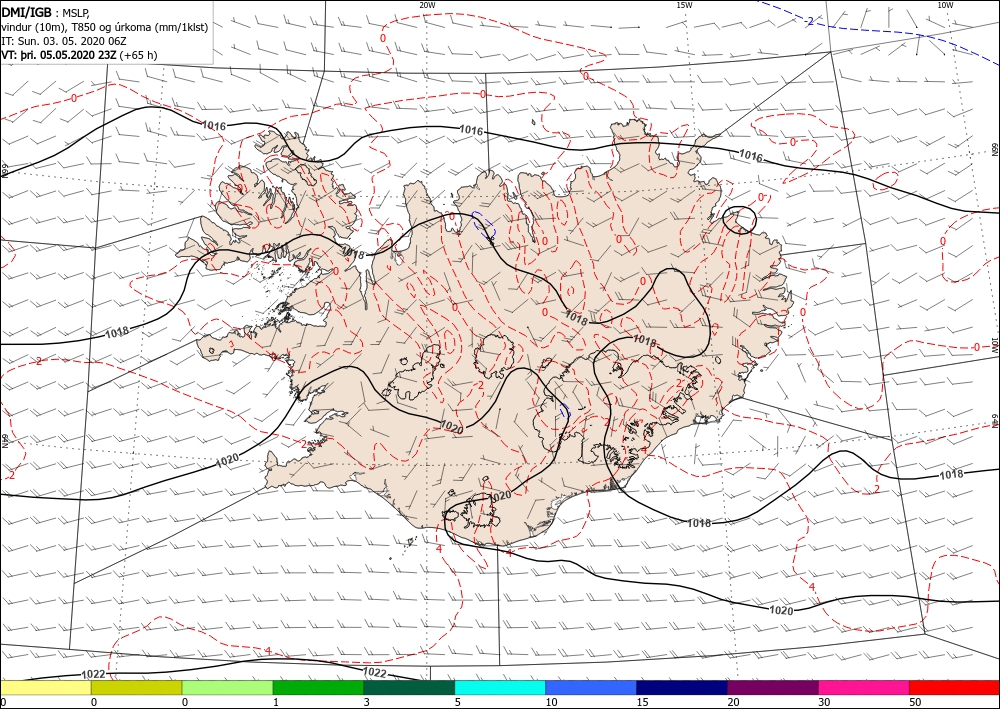Click the navy blue swatch for 15–20 mm
The height and width of the screenshot is (709, 1000).
(682, 687)
